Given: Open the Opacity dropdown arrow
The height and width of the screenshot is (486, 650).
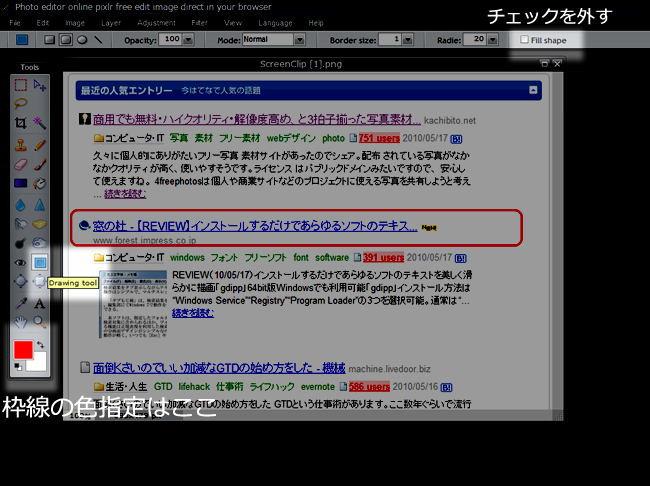Looking at the screenshot, I should pyautogui.click(x=188, y=40).
